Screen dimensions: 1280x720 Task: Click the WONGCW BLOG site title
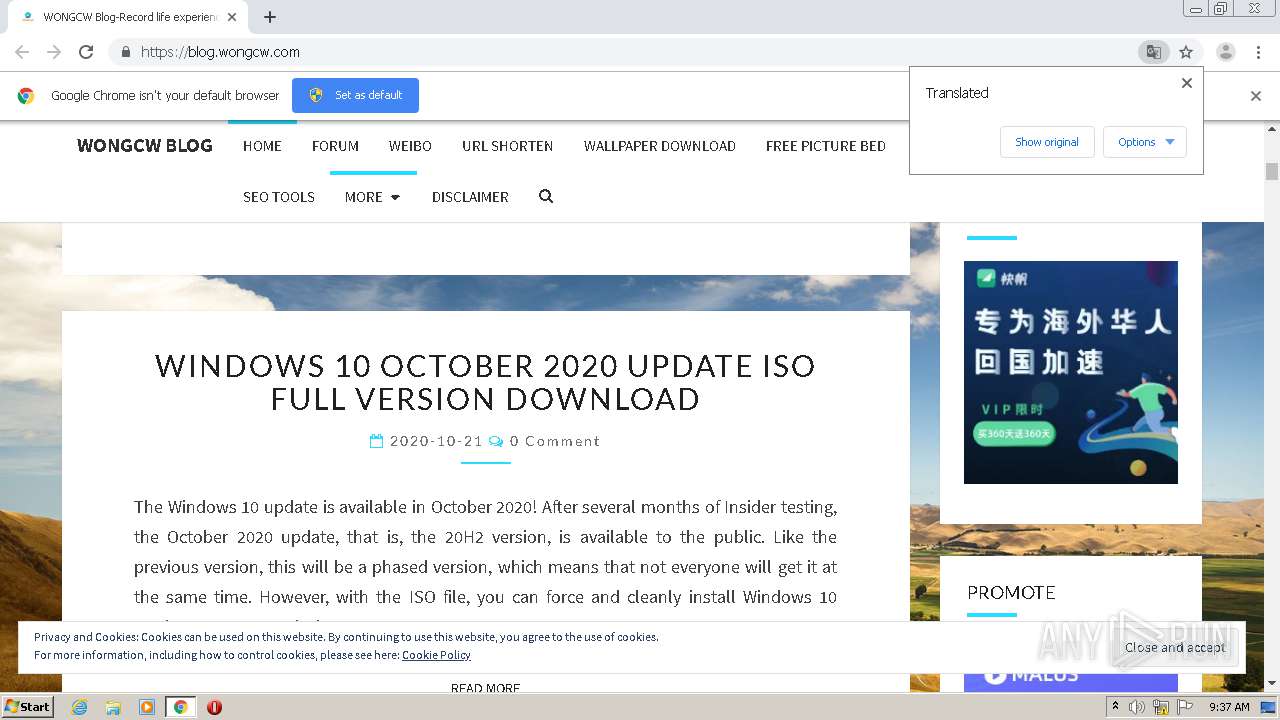[x=145, y=145]
